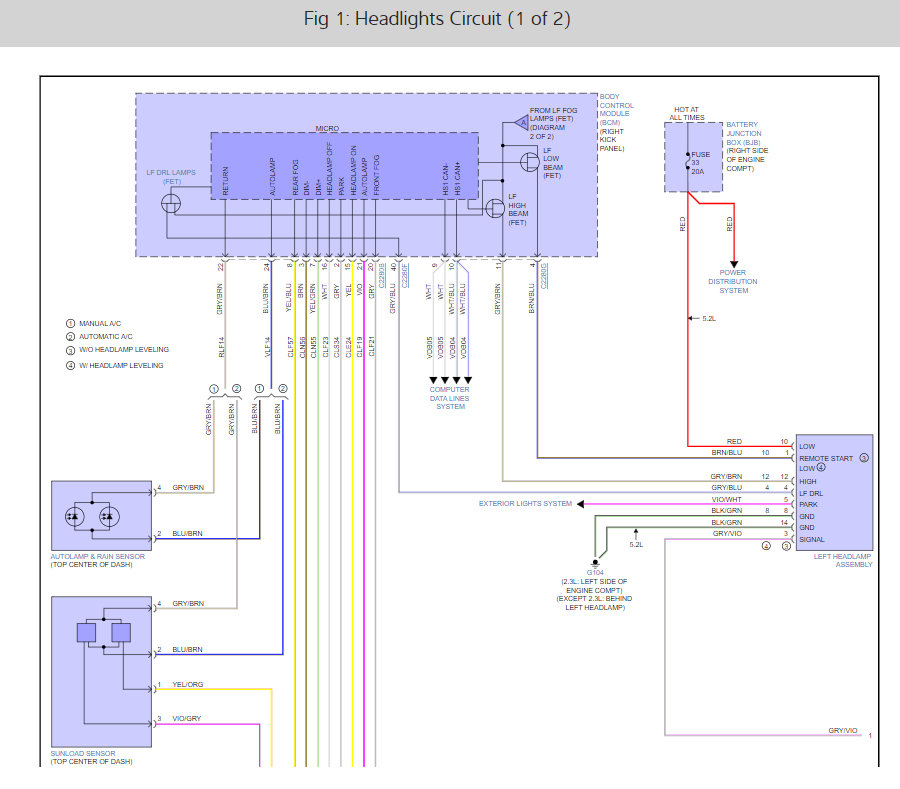Click the legend circle 2 for Automatic A/C
The height and width of the screenshot is (789, 900).
click(x=71, y=337)
